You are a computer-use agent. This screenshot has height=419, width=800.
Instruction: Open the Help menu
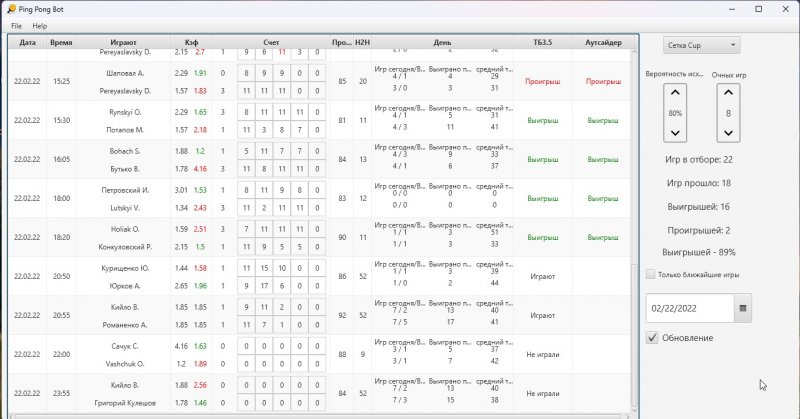coord(39,25)
